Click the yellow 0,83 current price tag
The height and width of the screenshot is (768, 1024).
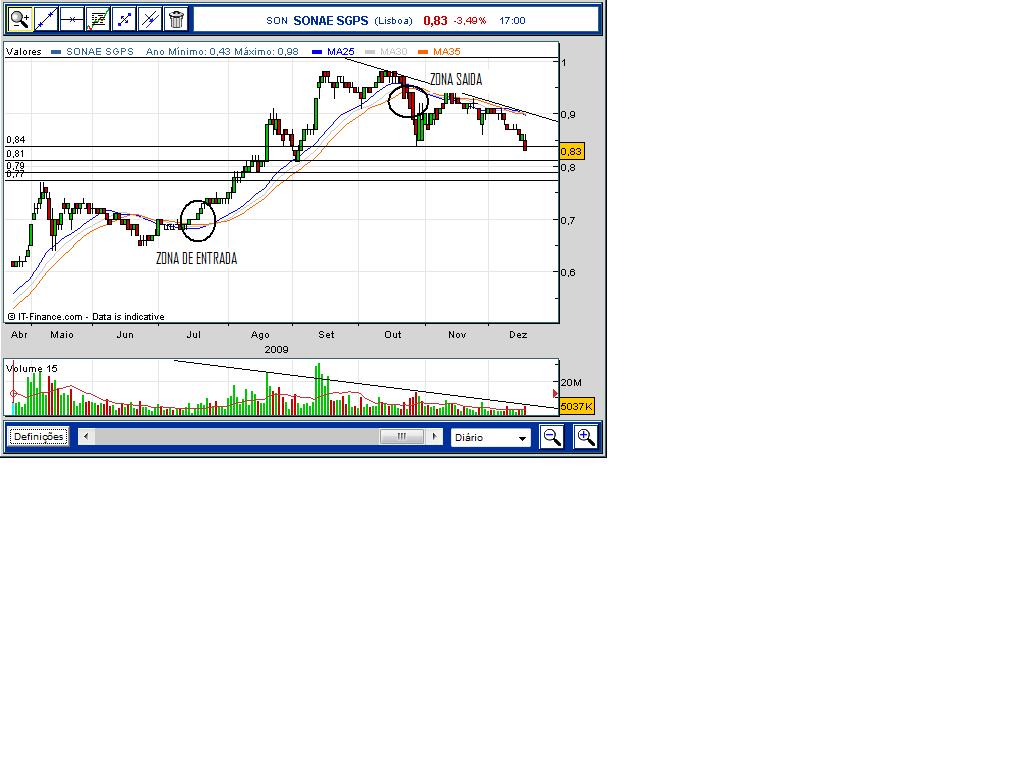[x=571, y=152]
